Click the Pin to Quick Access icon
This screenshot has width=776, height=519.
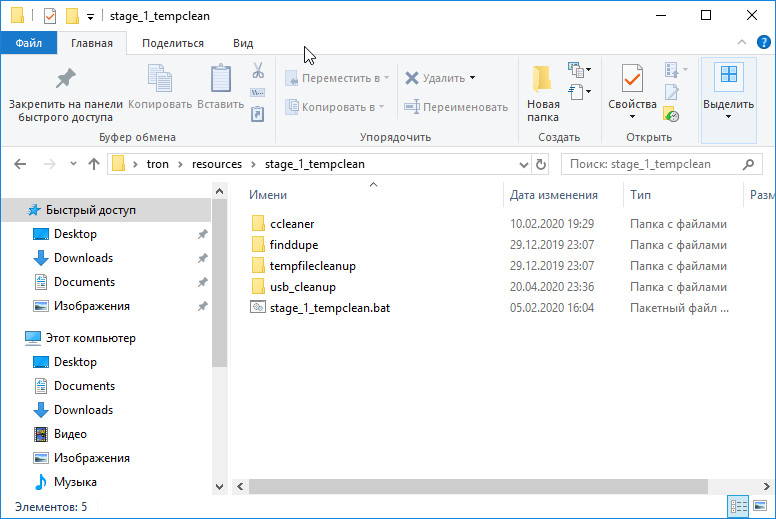(65, 78)
